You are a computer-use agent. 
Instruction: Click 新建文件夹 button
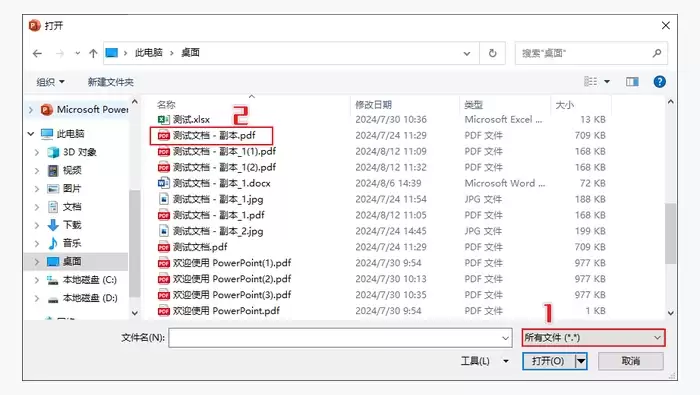[110, 82]
